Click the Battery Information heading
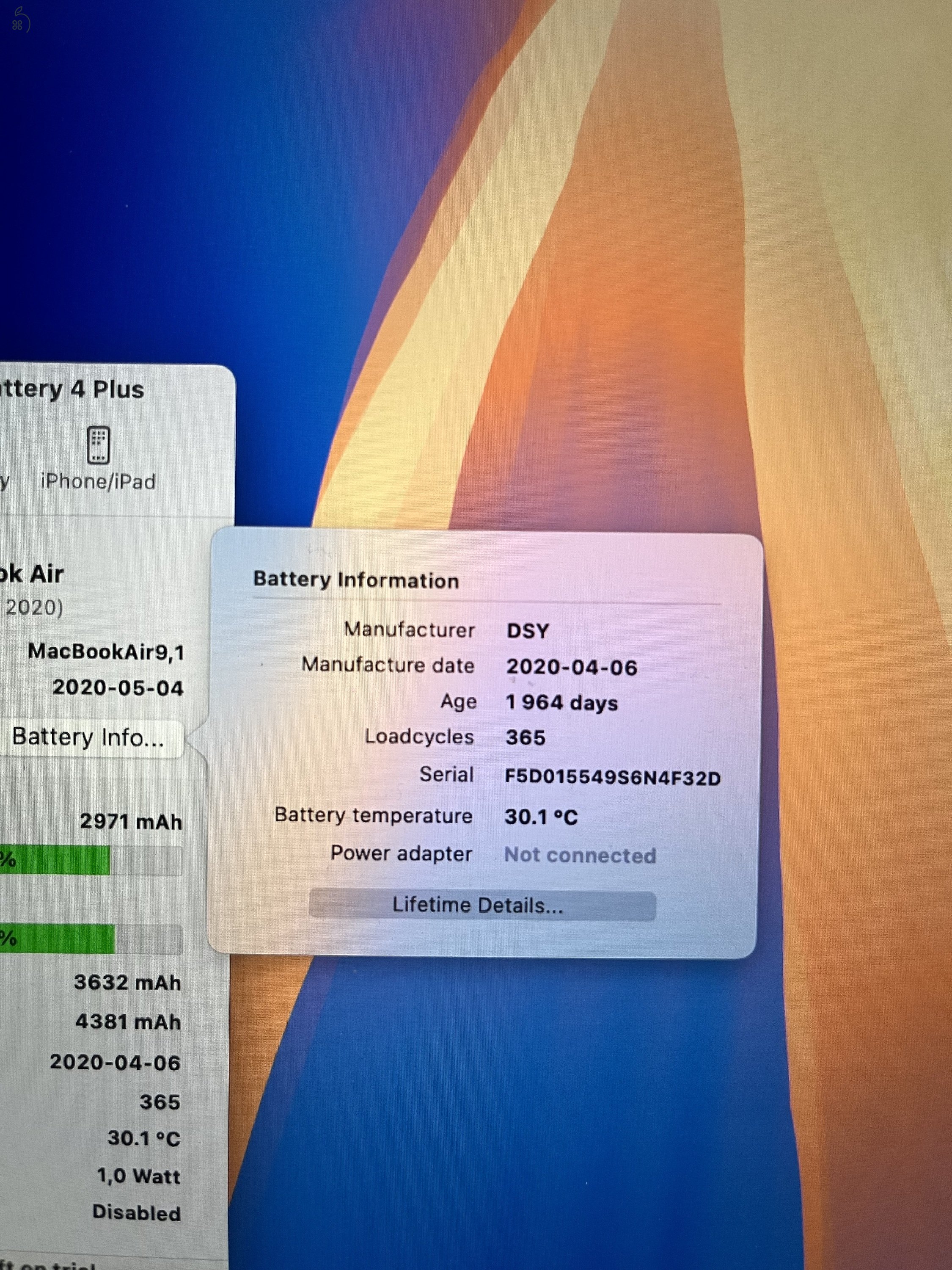This screenshot has width=952, height=1270. pyautogui.click(x=356, y=580)
